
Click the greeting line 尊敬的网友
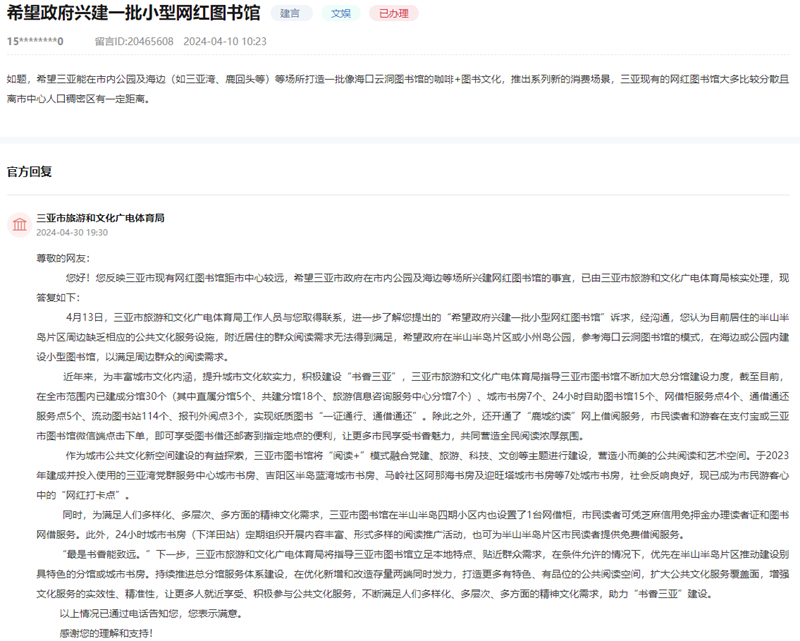(61, 257)
